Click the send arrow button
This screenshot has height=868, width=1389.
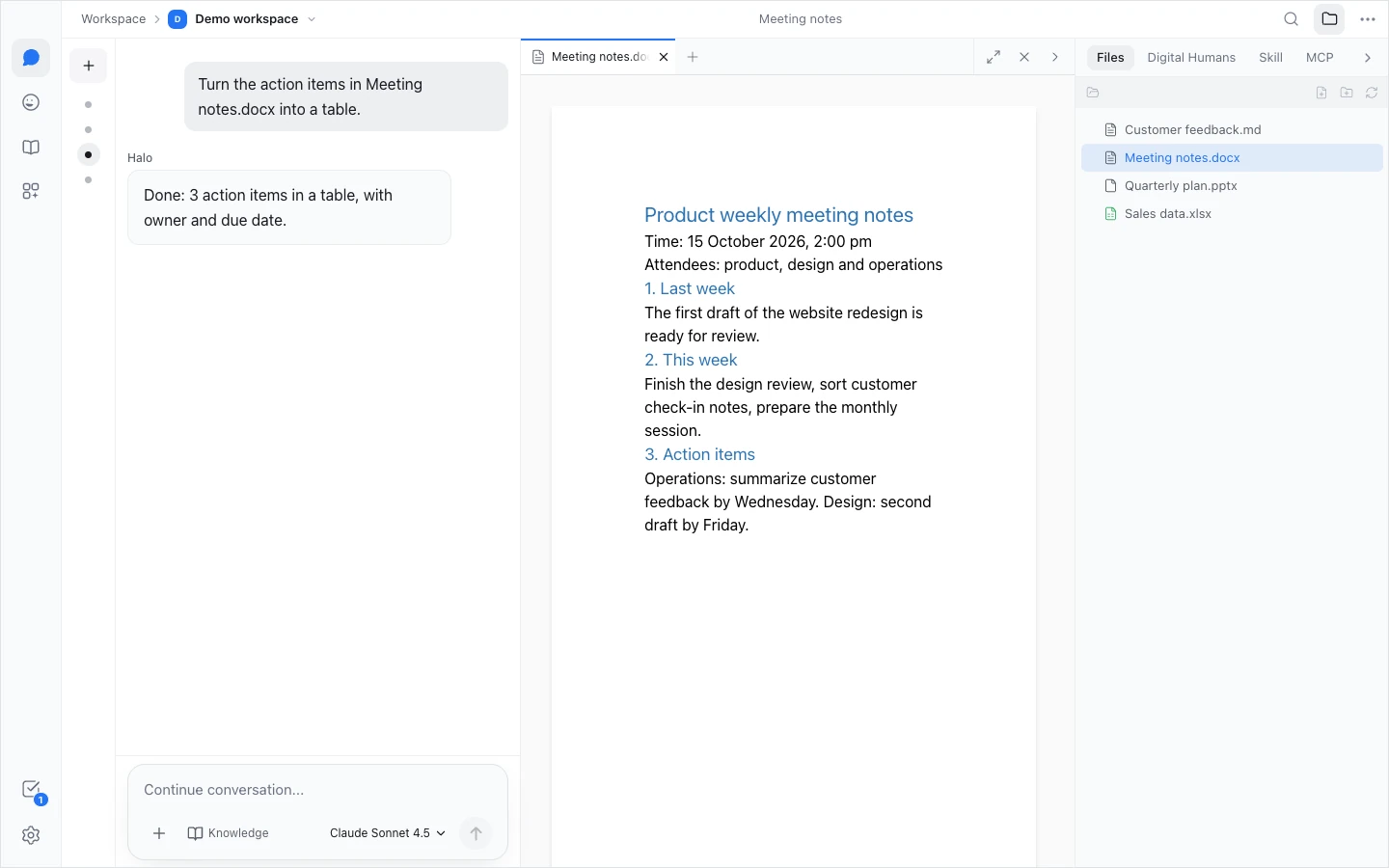tap(476, 833)
